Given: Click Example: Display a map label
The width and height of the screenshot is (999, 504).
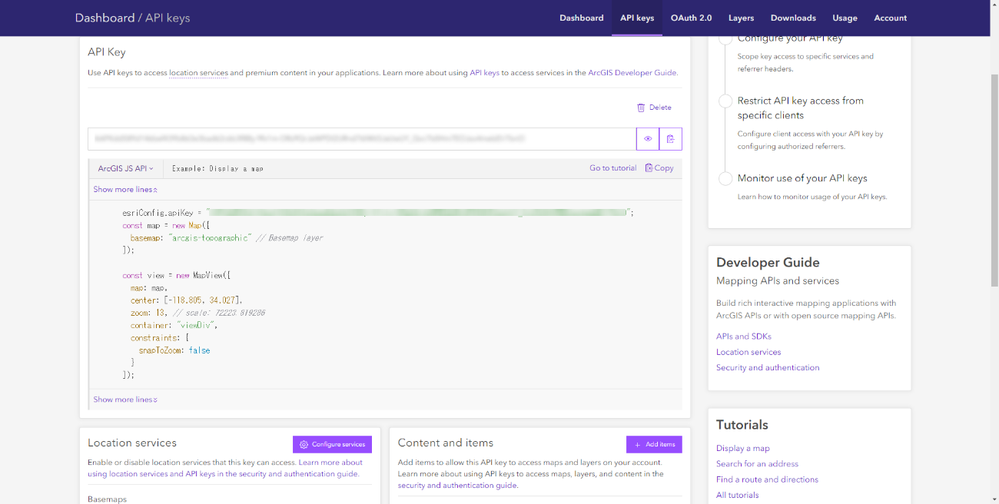Looking at the screenshot, I should click(217, 169).
